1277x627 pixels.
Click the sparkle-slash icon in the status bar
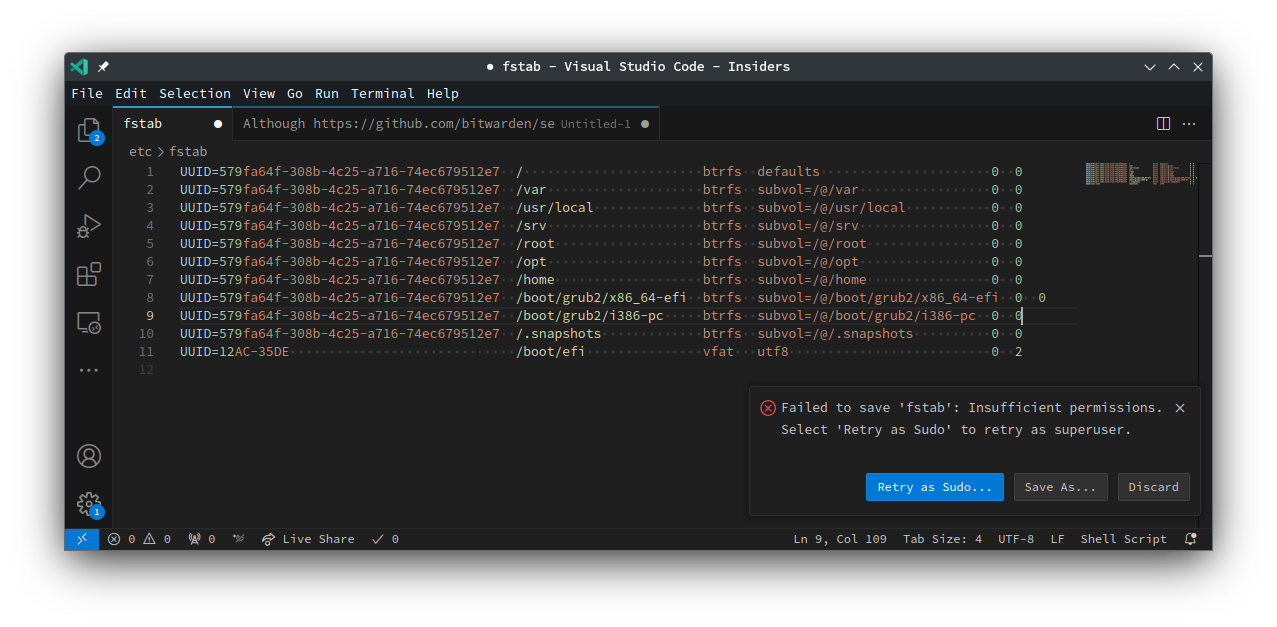point(238,539)
